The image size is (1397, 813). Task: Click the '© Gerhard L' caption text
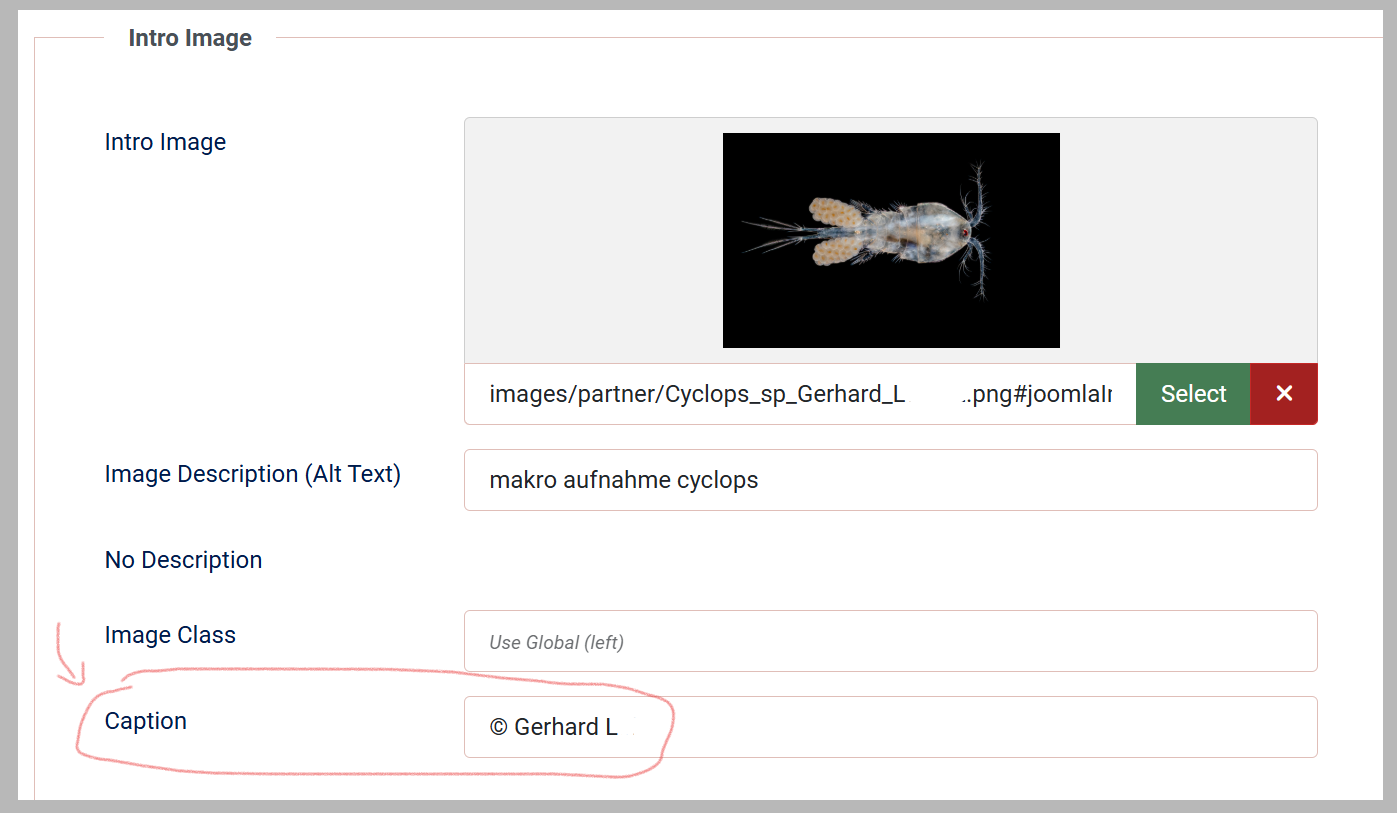point(553,727)
